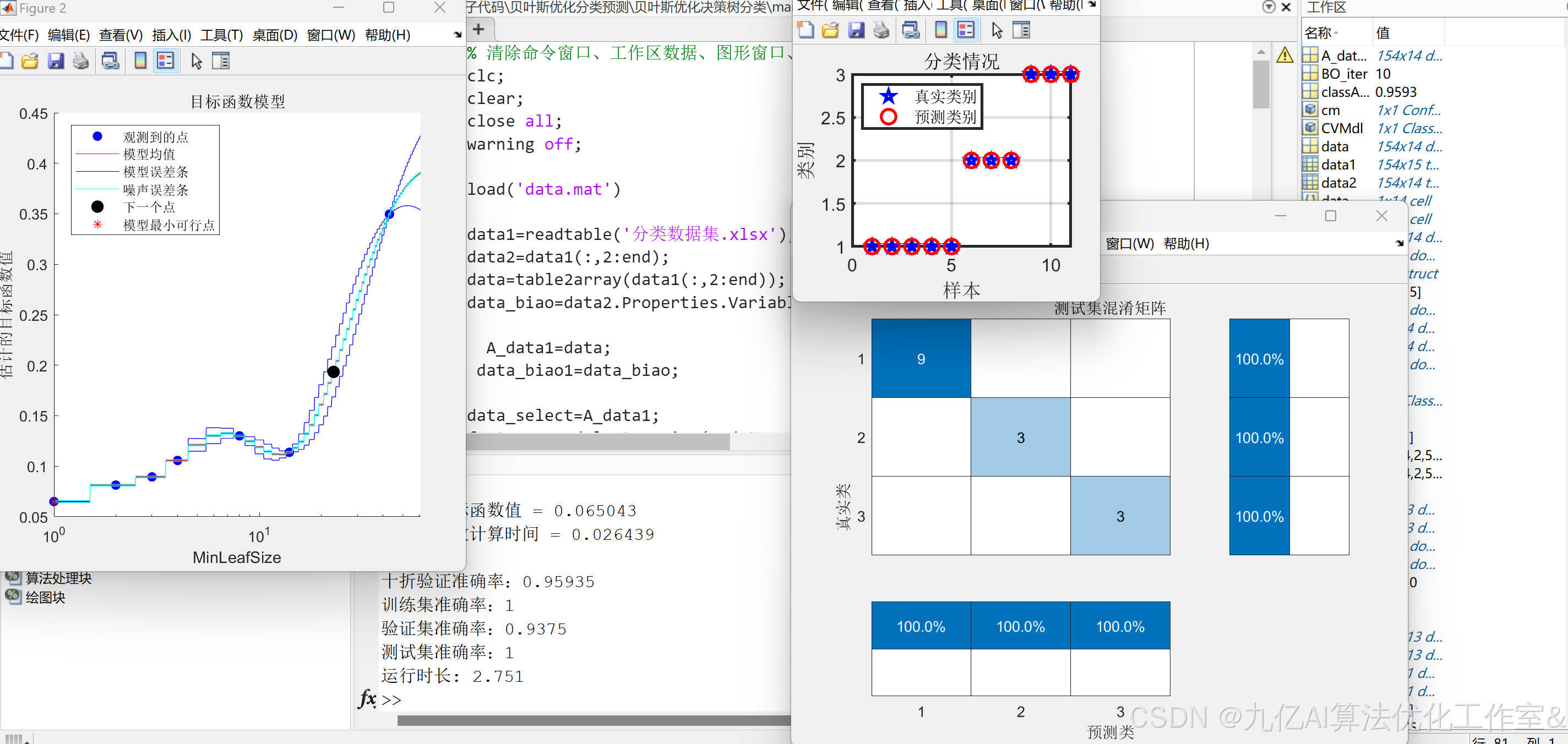Screen dimensions: 1568x744
Task: Print Figure 2 with printer icon
Action: pos(81,61)
